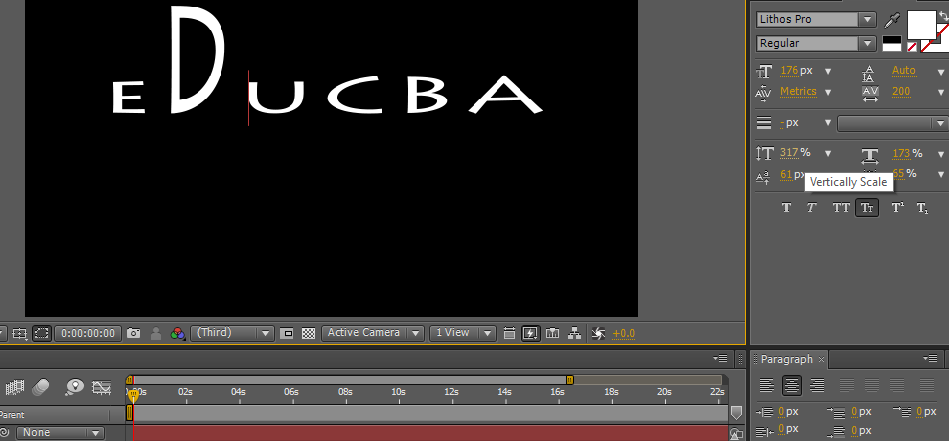The image size is (949, 441).
Task: Open the comp flowchart icon
Action: click(575, 333)
